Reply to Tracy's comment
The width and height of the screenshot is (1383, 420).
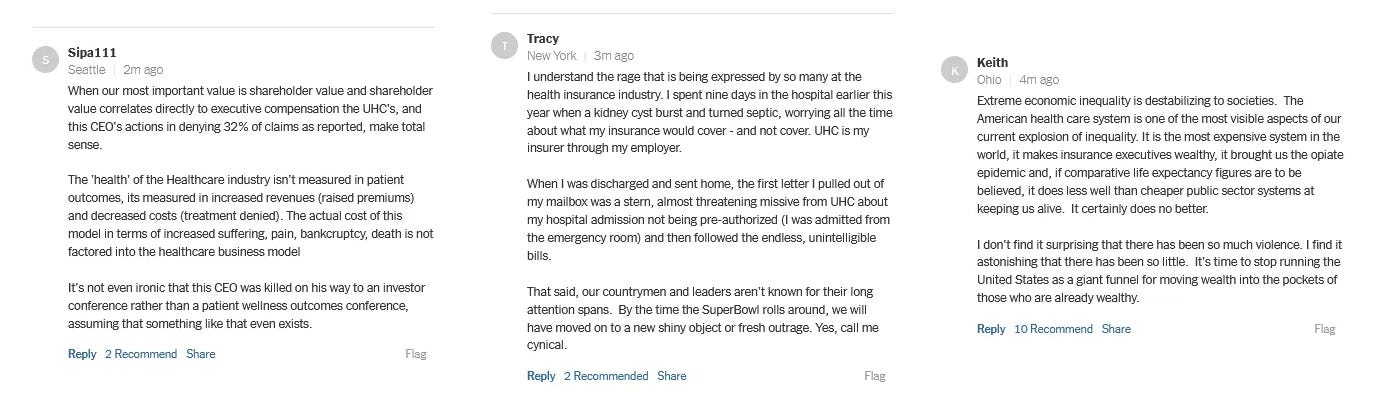(541, 376)
